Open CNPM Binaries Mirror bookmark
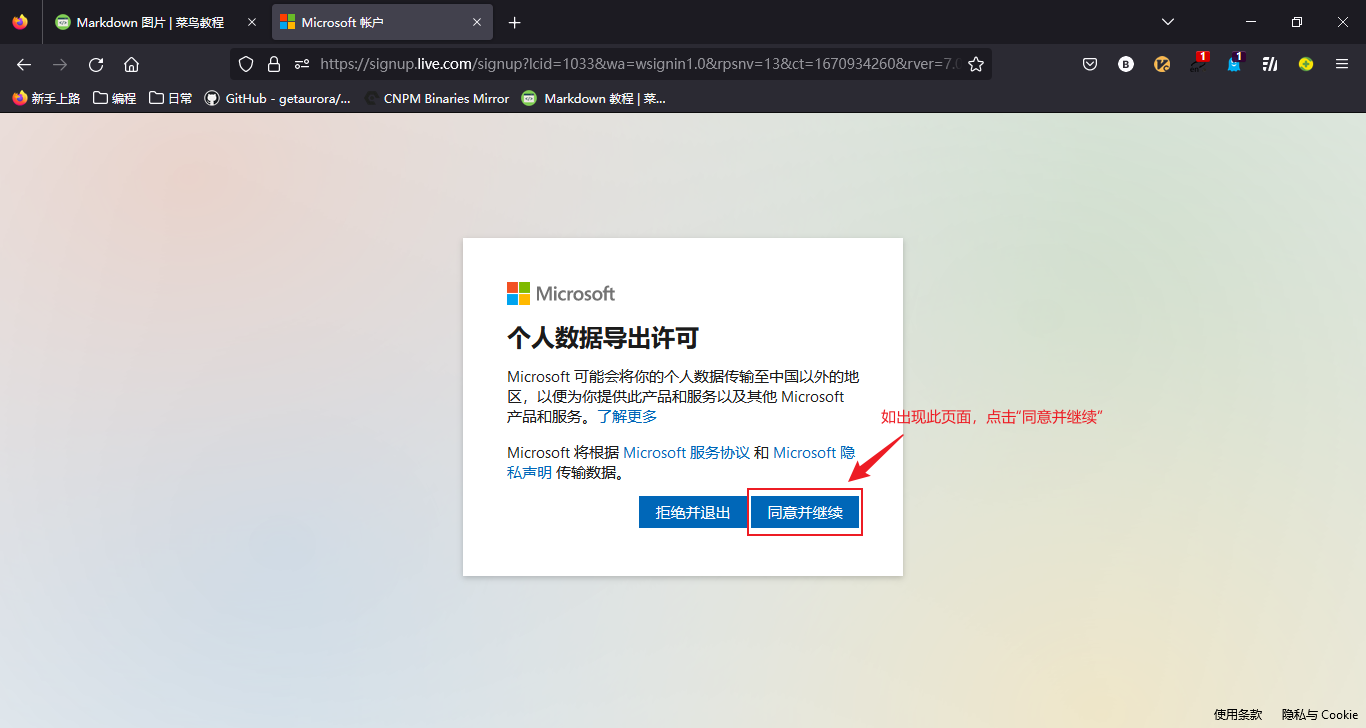Screen dimensions: 1366x728 tap(437, 98)
